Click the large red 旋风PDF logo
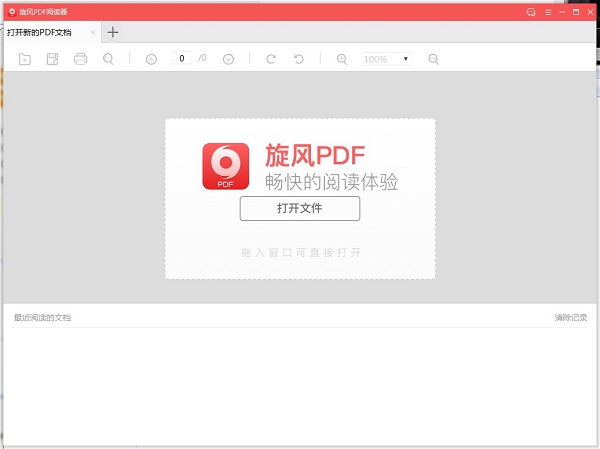 (x=226, y=166)
